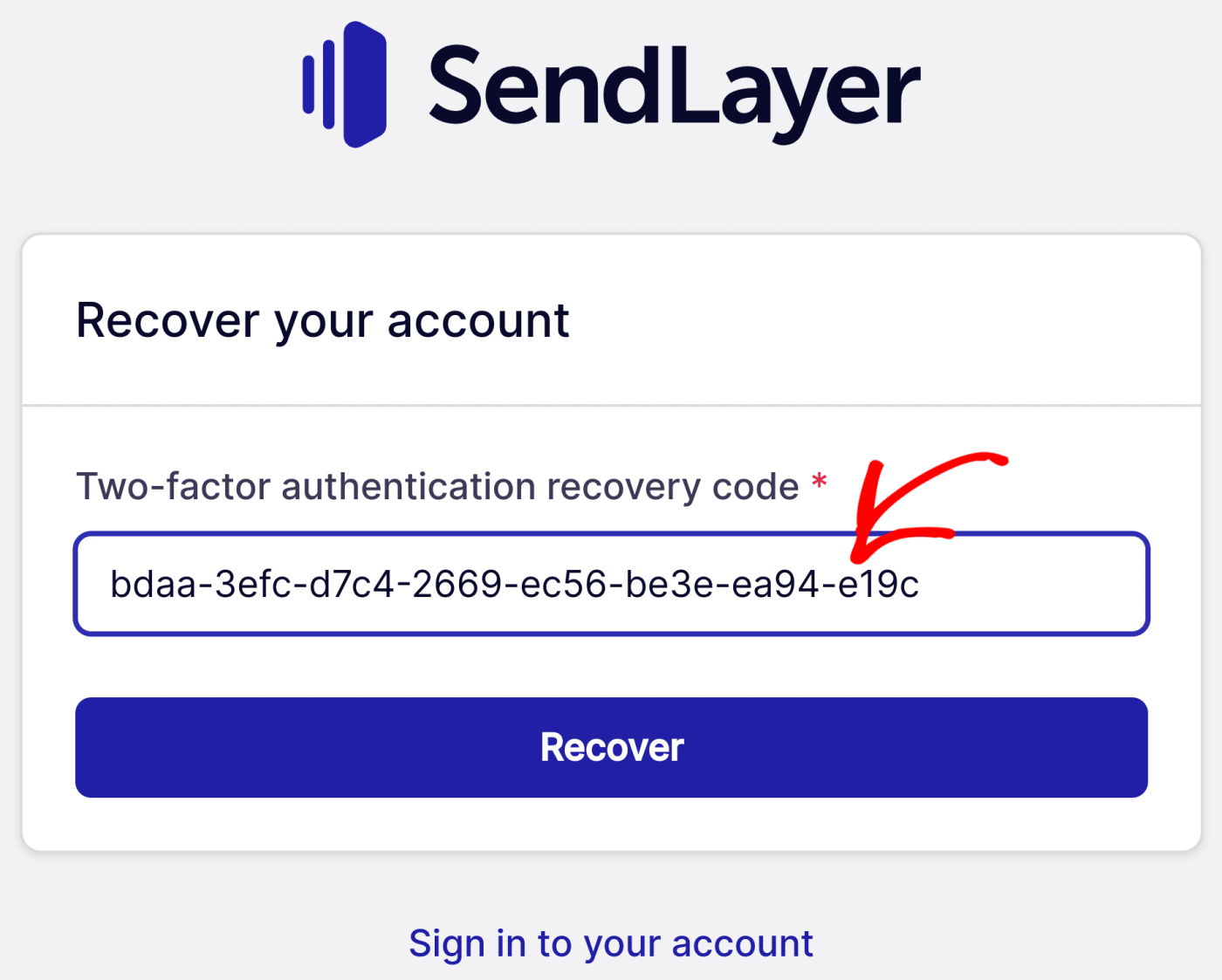This screenshot has height=980, width=1222.
Task: Click the SendLayer logo icon
Action: point(345,83)
